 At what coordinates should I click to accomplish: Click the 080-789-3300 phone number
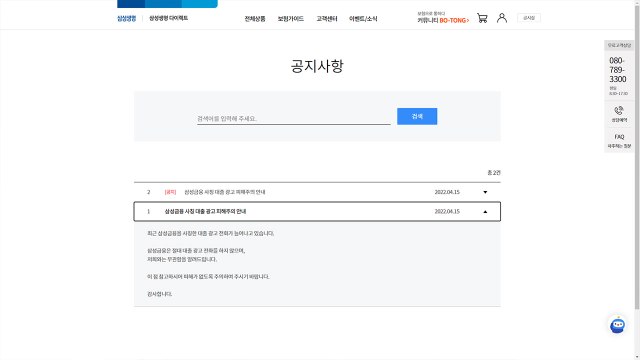(x=618, y=70)
